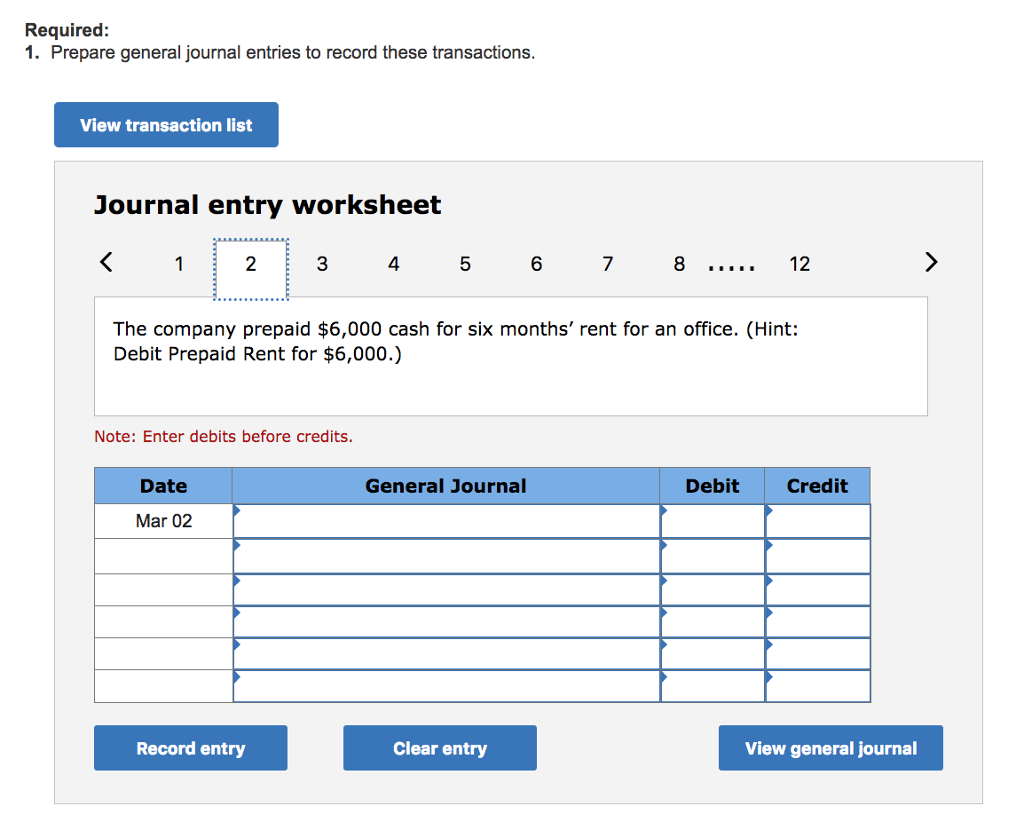
Task: Open account dropdown in sixth journal row
Action: [x=446, y=686]
